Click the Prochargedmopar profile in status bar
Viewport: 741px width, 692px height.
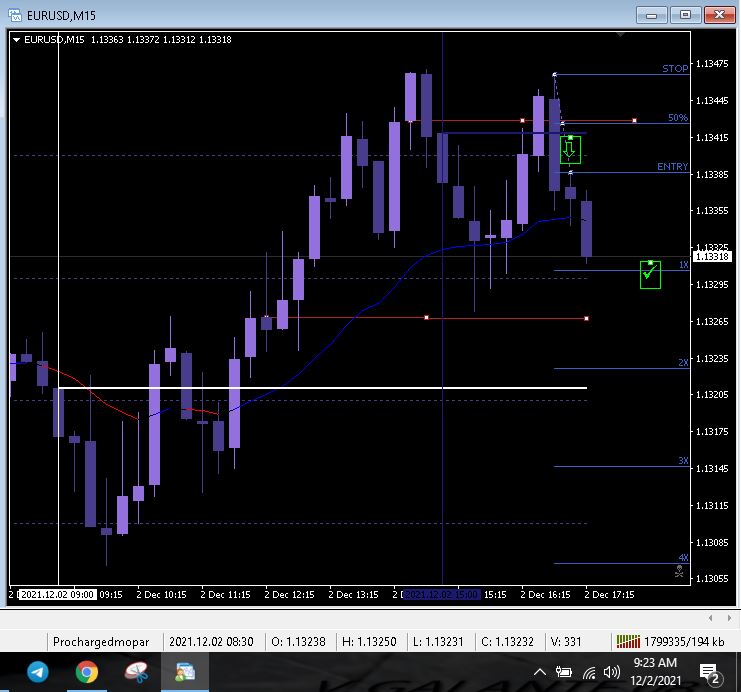click(101, 642)
